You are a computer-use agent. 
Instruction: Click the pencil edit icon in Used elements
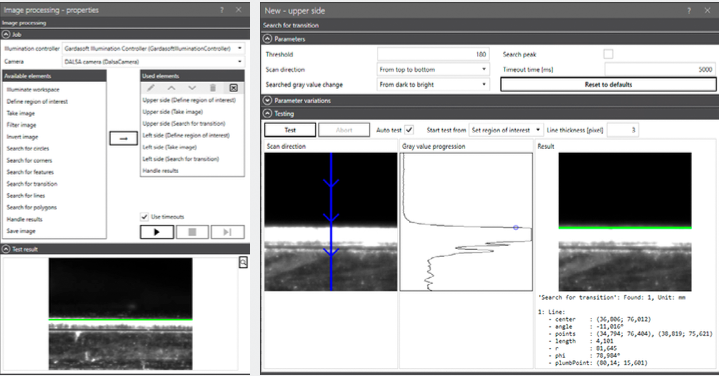click(x=150, y=88)
